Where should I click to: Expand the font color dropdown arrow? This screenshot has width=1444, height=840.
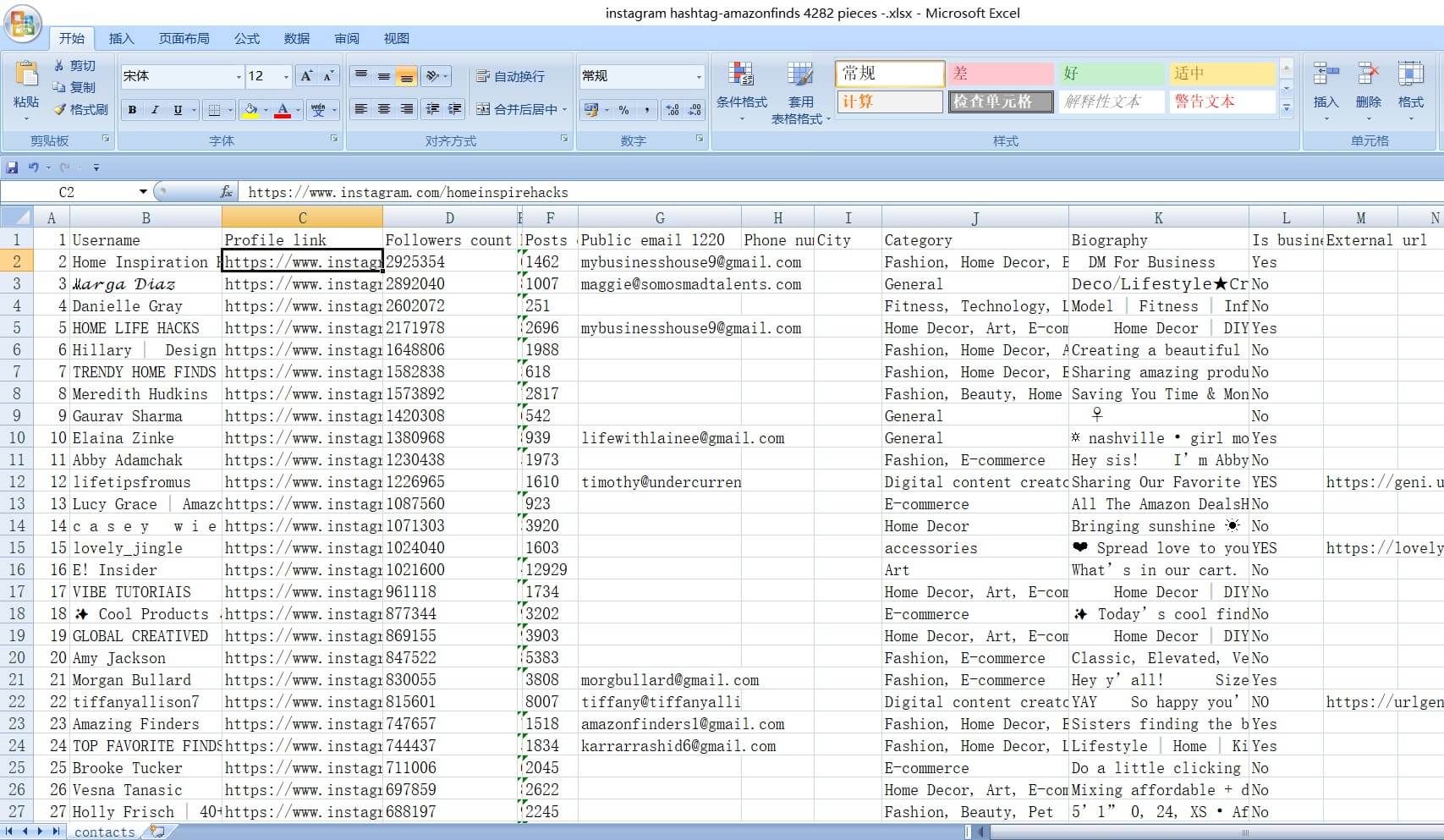click(298, 110)
